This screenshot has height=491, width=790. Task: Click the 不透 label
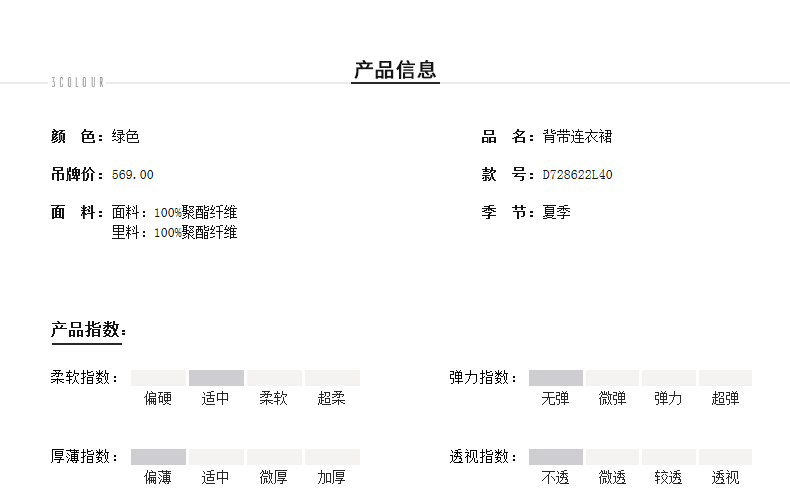coord(555,477)
